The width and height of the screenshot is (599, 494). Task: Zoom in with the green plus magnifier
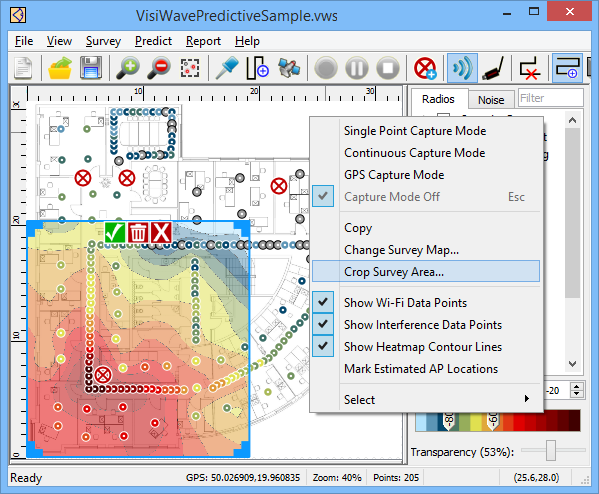[128, 69]
